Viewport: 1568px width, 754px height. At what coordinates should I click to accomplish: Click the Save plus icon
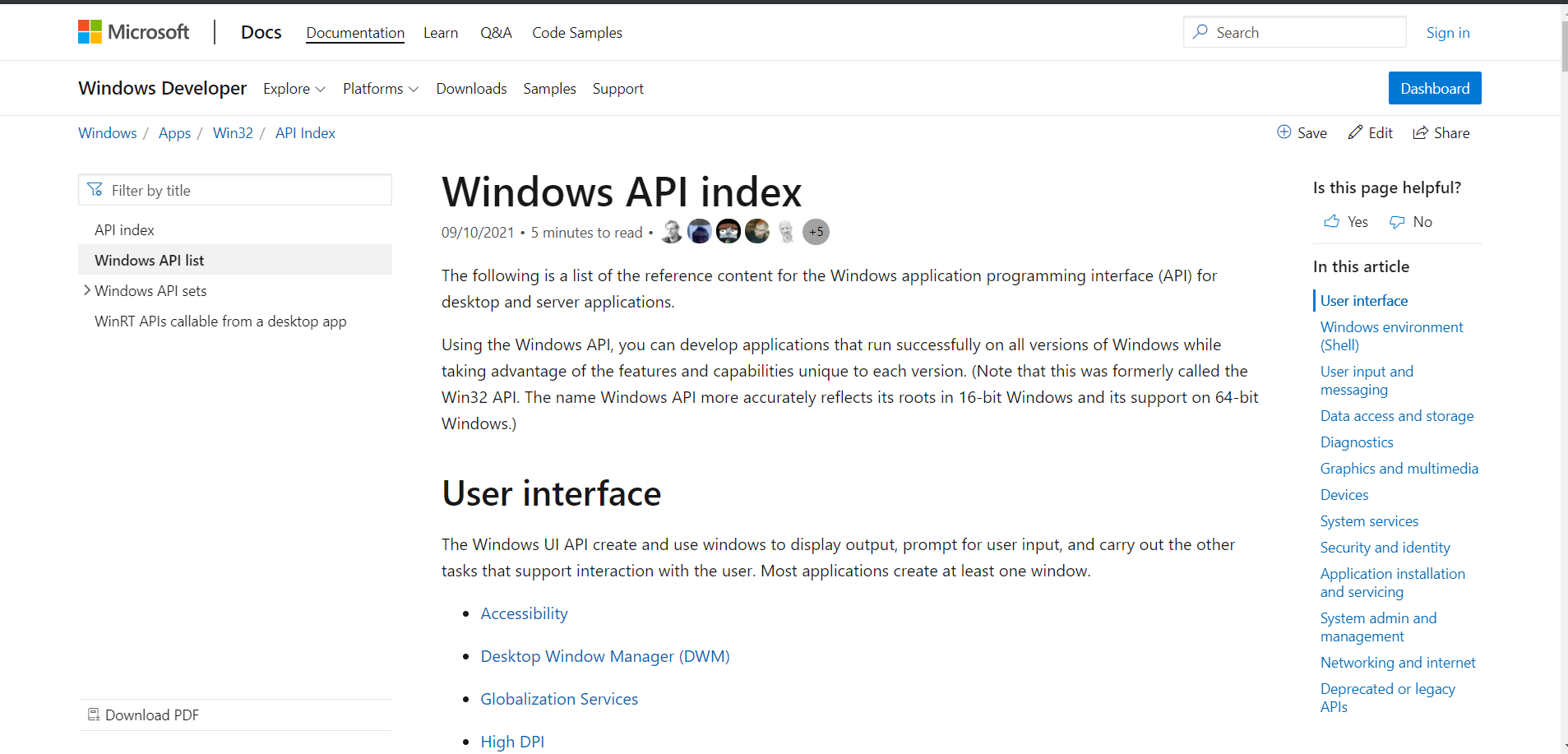click(x=1284, y=132)
